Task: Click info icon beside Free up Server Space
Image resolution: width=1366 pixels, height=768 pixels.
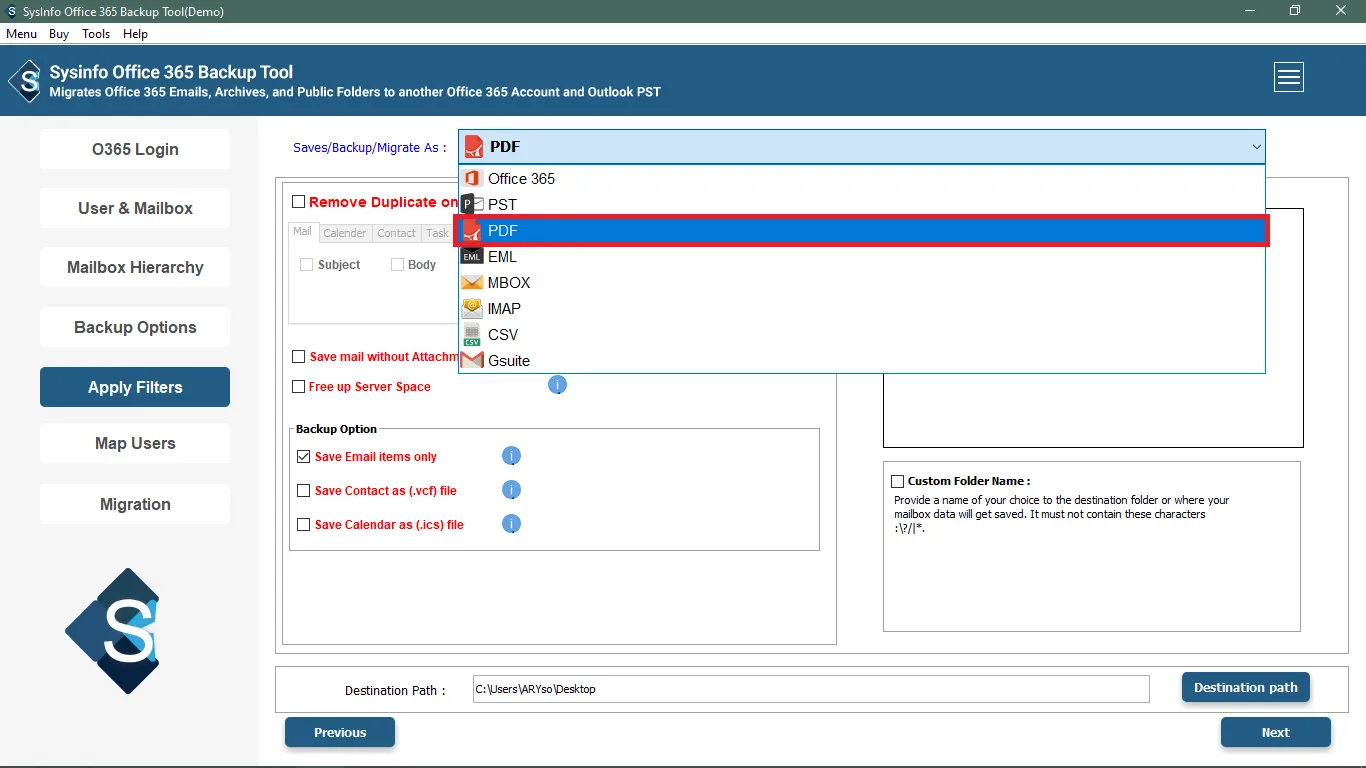Action: (558, 385)
